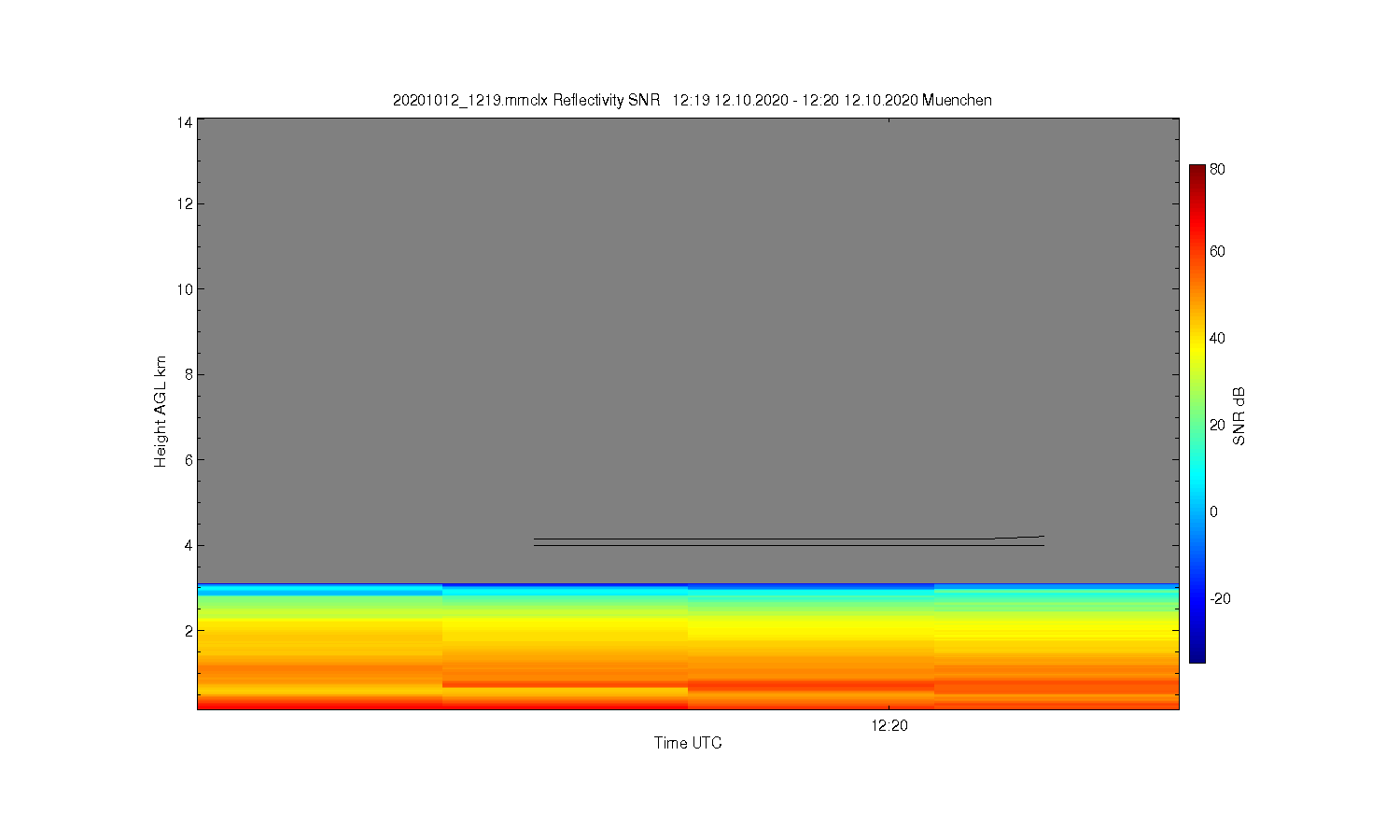Screen dimensions: 1400x840
Task: Click the dark blue band near 3 km
Action: (x=688, y=586)
